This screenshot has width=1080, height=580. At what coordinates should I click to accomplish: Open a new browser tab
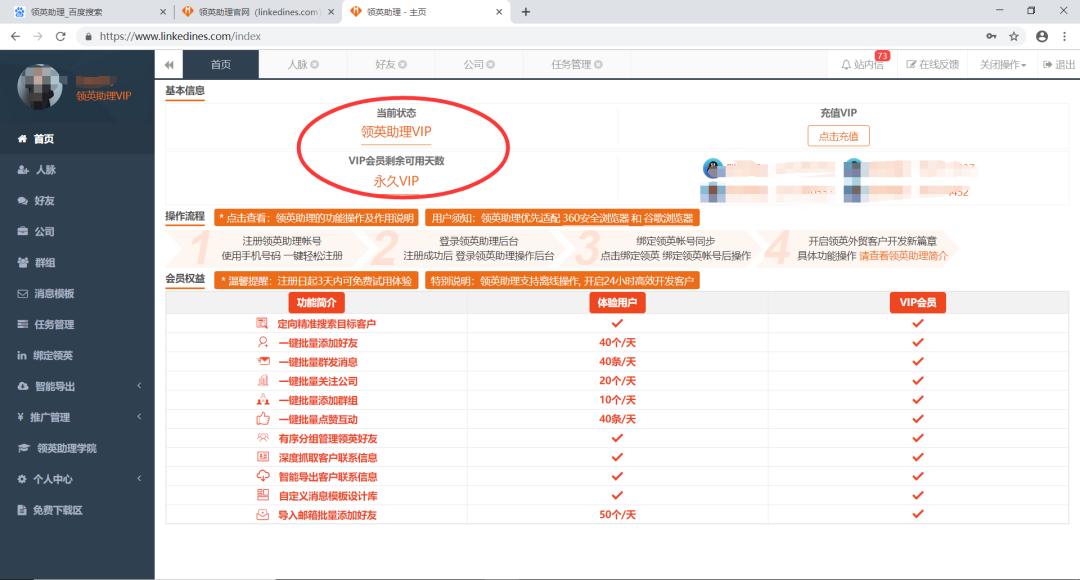tap(526, 12)
